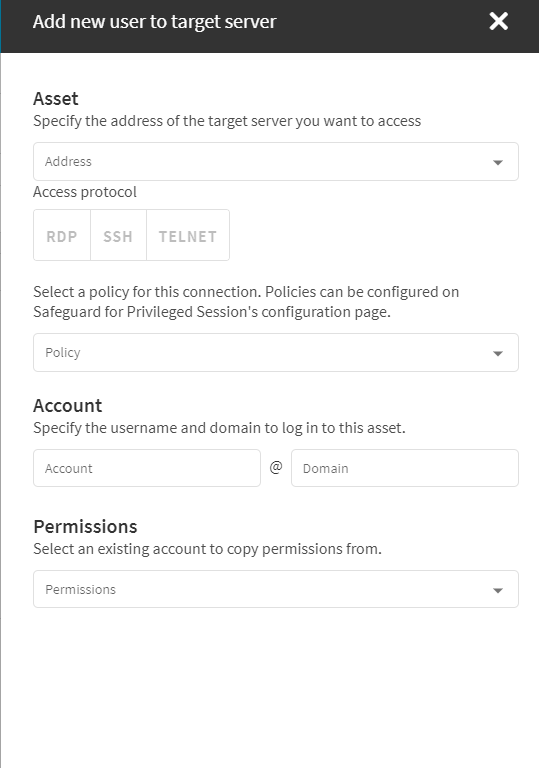This screenshot has width=539, height=768.
Task: Click into the Address combo field
Action: (275, 162)
